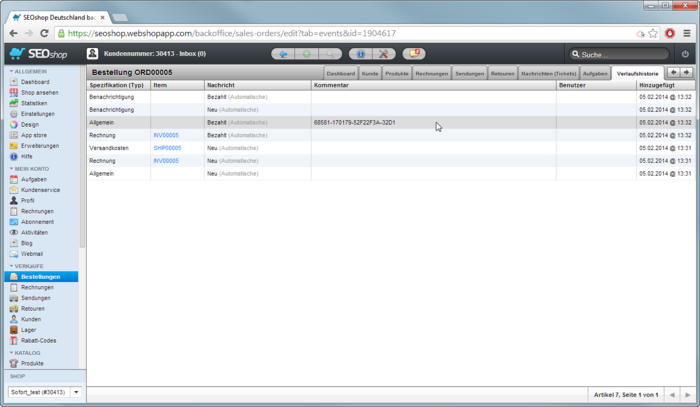Collapse the ALLGEMEIN sidebar section

tap(30, 71)
